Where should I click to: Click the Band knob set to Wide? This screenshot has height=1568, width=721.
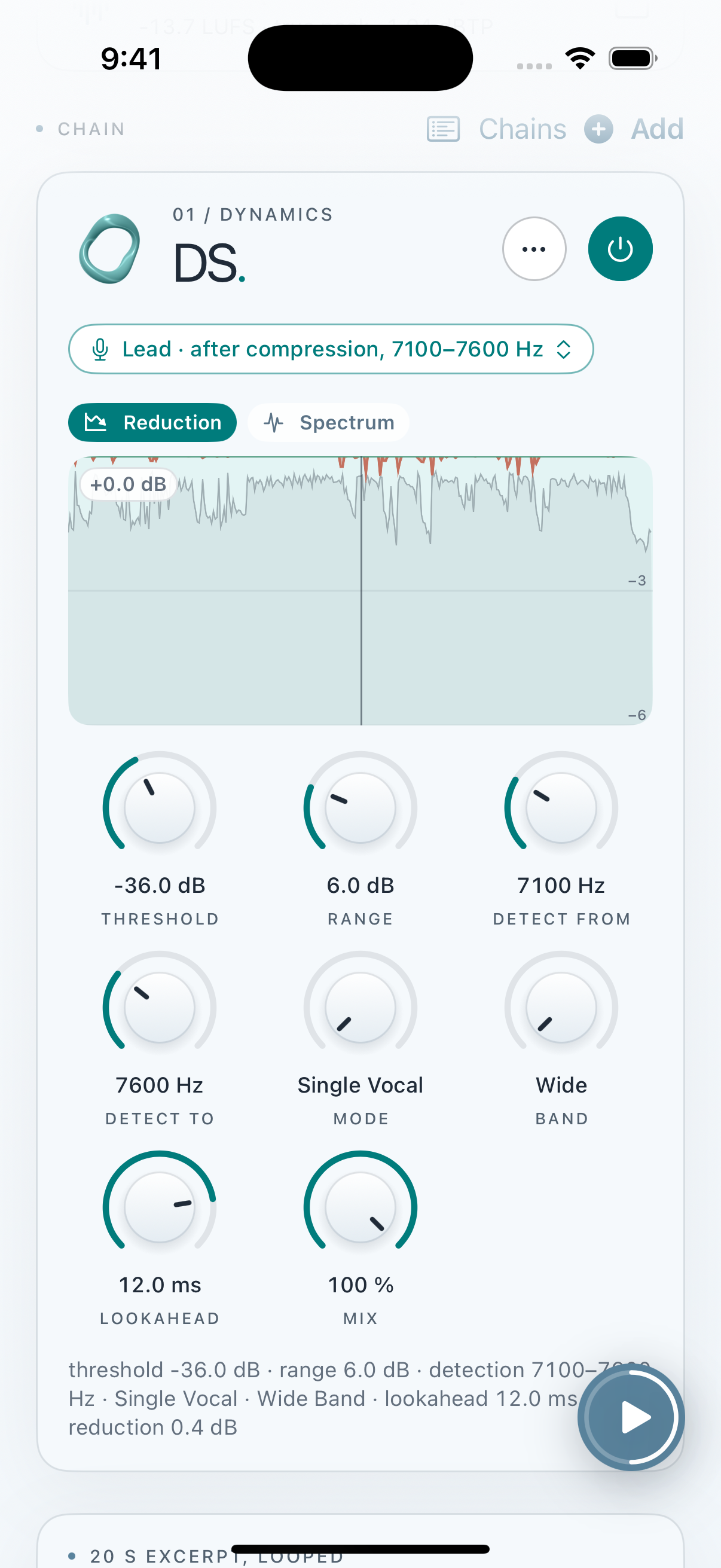(x=561, y=1008)
